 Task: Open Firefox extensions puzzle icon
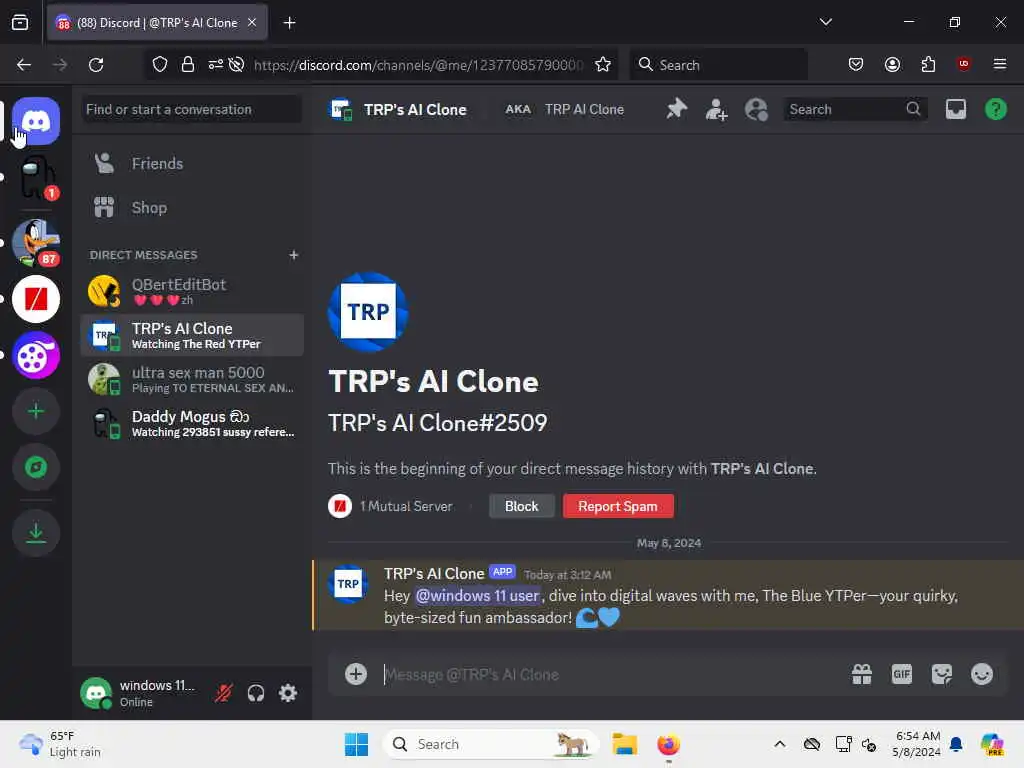pos(928,64)
